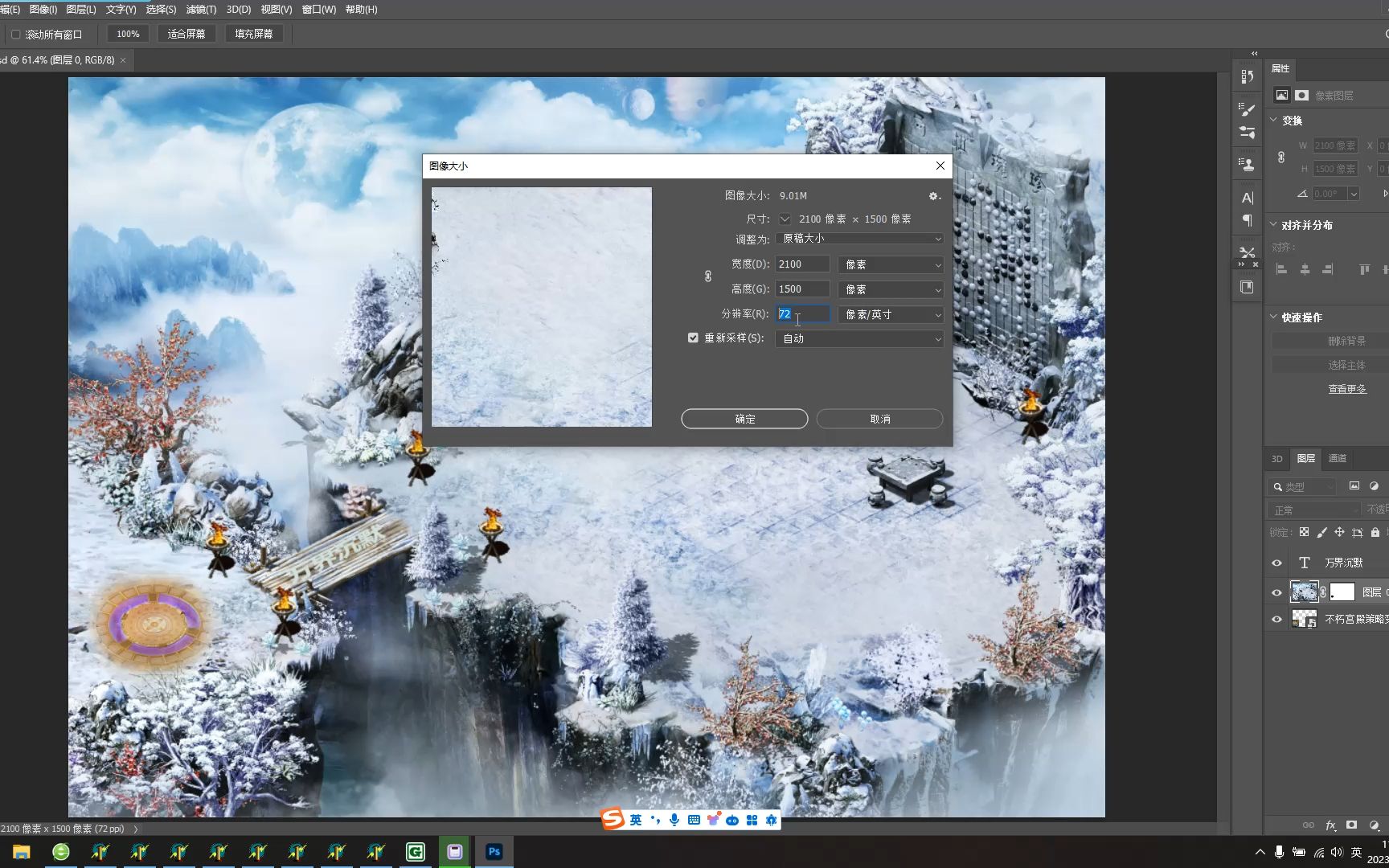1389x868 pixels.
Task: Open the Paragraph panel icon
Action: (x=1247, y=221)
